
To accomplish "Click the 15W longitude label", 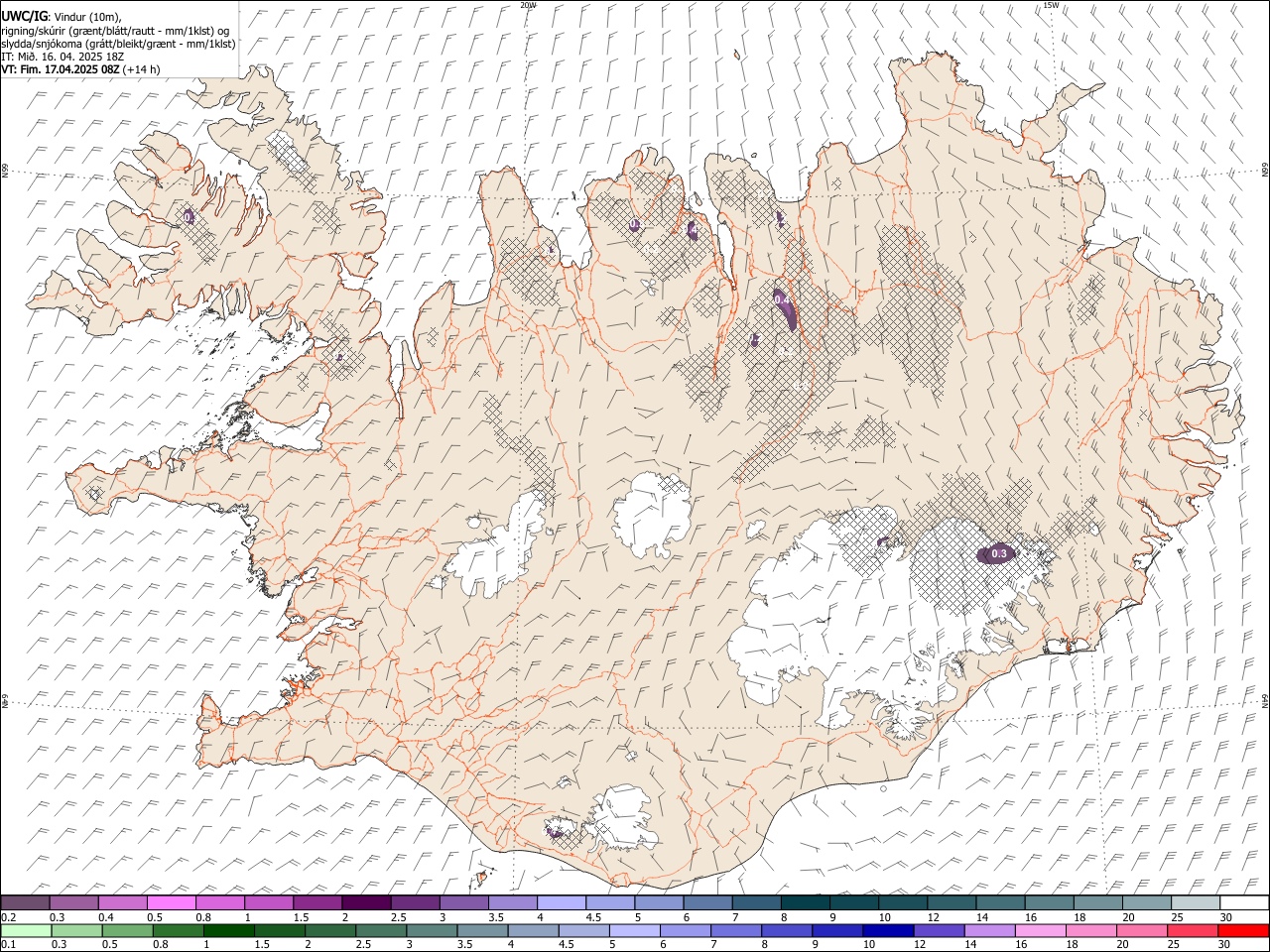I will [x=1051, y=5].
